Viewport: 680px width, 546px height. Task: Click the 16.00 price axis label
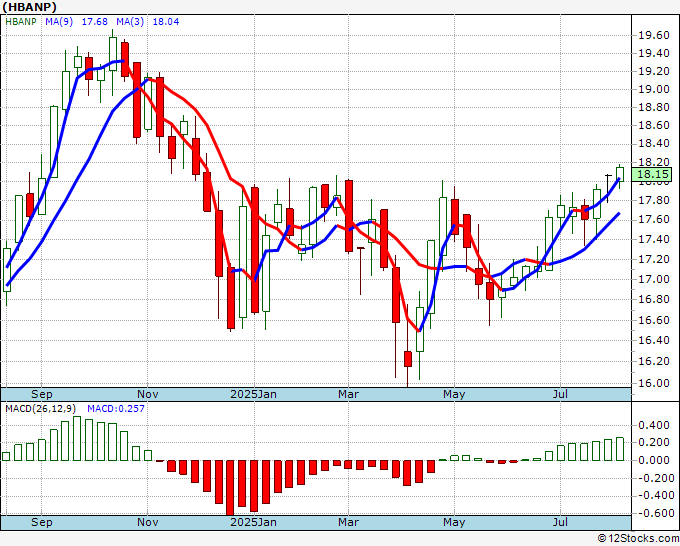tap(654, 383)
